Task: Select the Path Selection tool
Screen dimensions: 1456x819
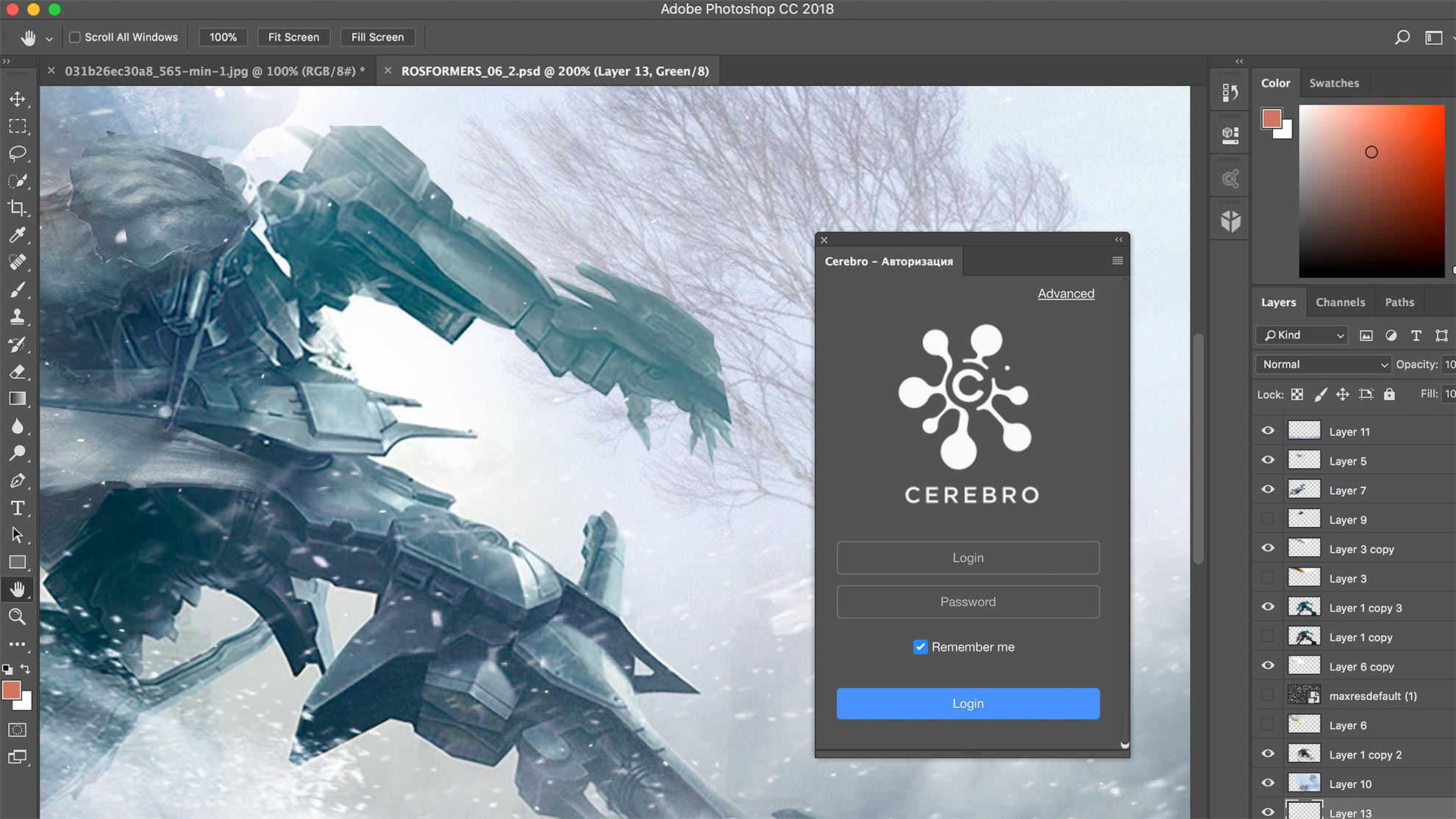Action: point(17,535)
